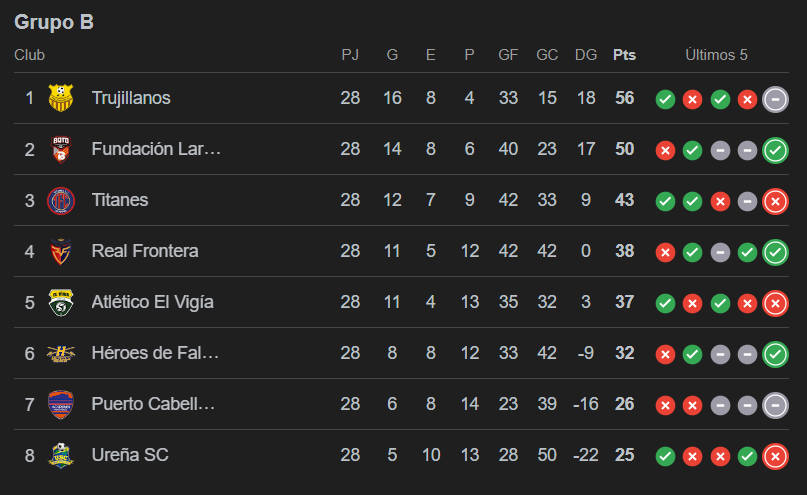Click Titanes' latest loss icon
The image size is (807, 495).
coord(774,200)
